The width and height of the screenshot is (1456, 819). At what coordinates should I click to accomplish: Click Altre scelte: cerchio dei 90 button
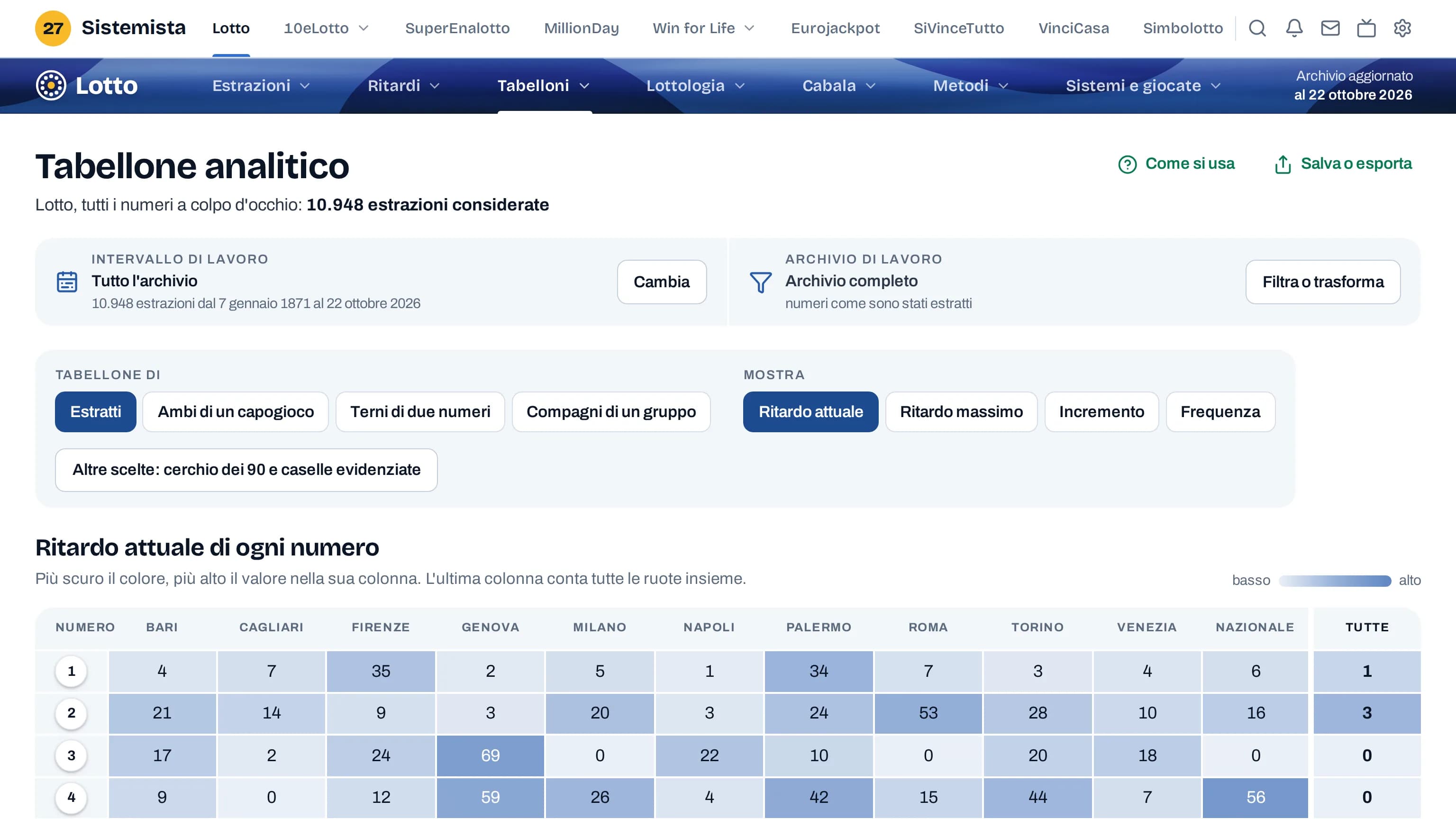[246, 470]
